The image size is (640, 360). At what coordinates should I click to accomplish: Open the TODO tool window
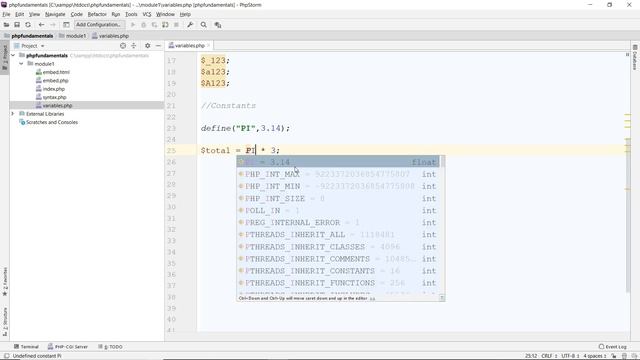pos(110,347)
